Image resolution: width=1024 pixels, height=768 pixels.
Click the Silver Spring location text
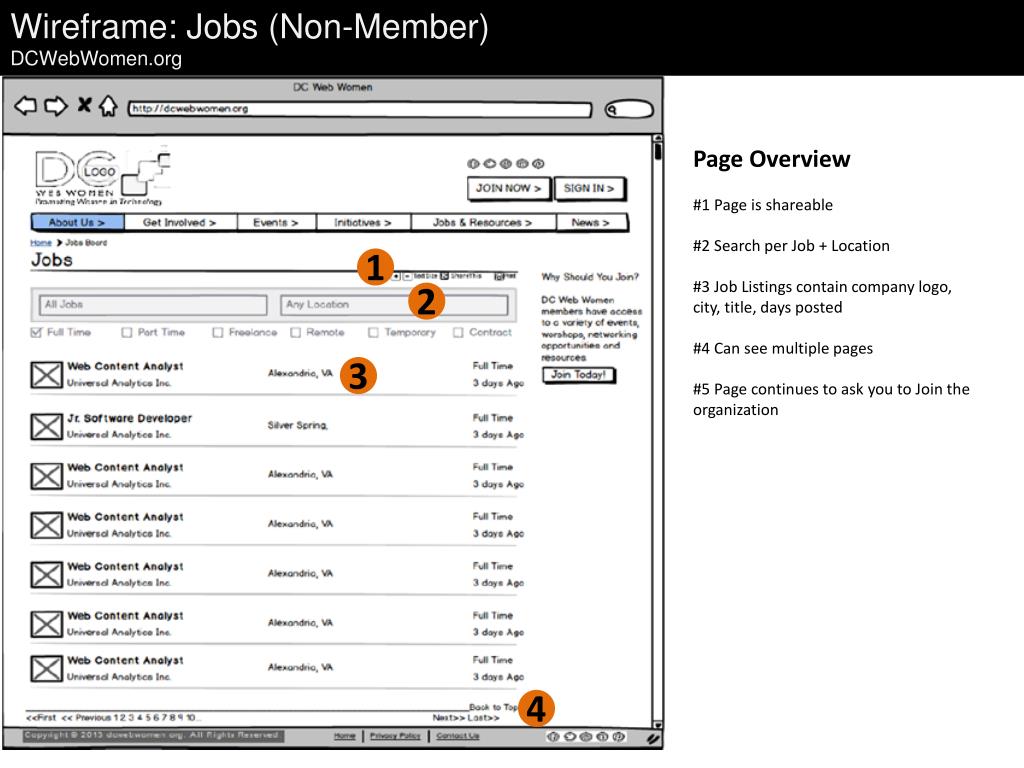click(x=298, y=425)
